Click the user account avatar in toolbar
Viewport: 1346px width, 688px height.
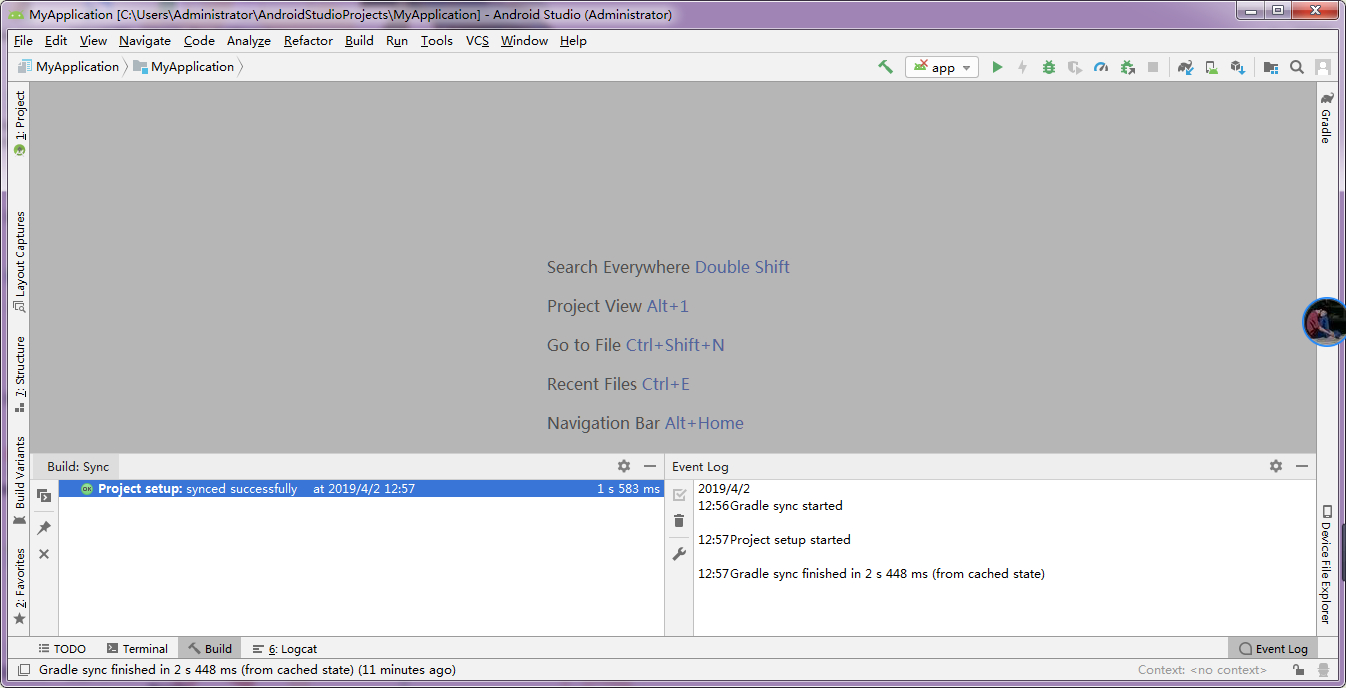pos(1323,67)
